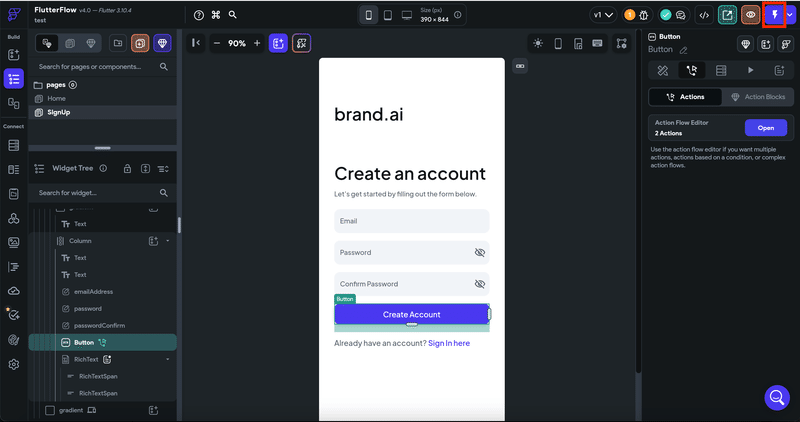Select the SignUp page
Viewport: 800px width, 422px height.
point(103,112)
